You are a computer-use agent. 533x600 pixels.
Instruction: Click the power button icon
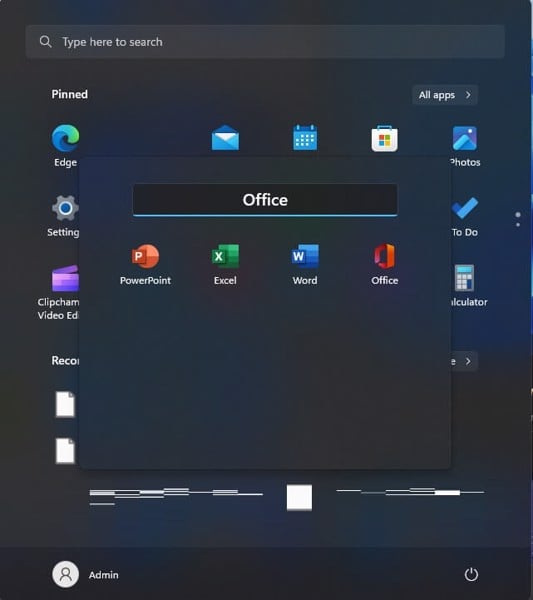[x=471, y=574]
